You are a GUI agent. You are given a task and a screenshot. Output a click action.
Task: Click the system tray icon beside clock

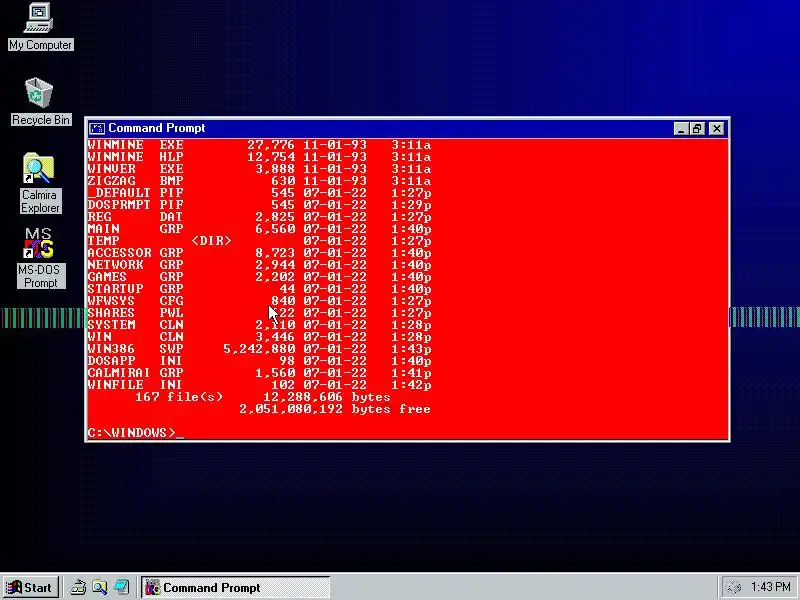(x=733, y=587)
